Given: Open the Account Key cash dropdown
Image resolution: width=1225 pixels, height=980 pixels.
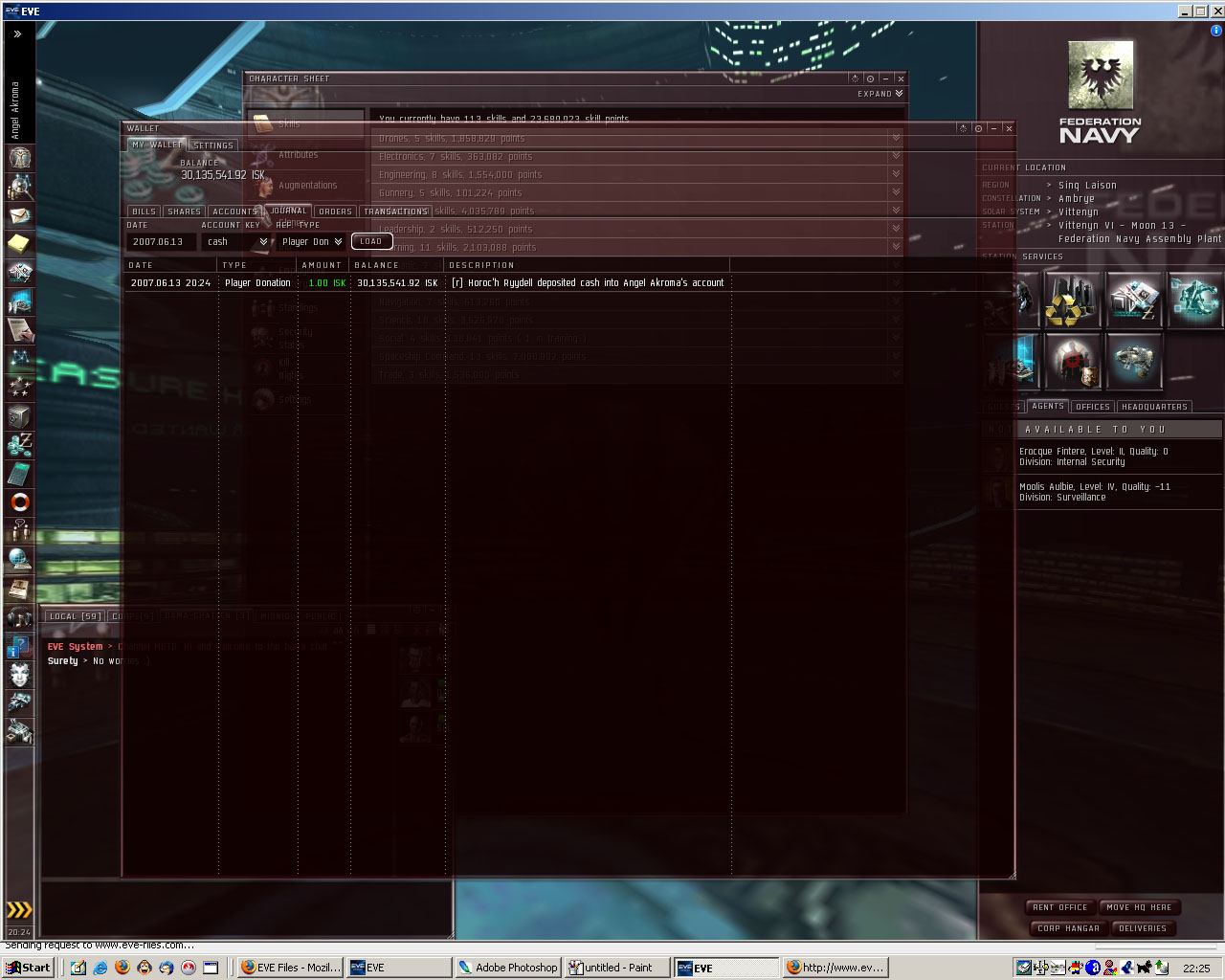Looking at the screenshot, I should click(236, 242).
